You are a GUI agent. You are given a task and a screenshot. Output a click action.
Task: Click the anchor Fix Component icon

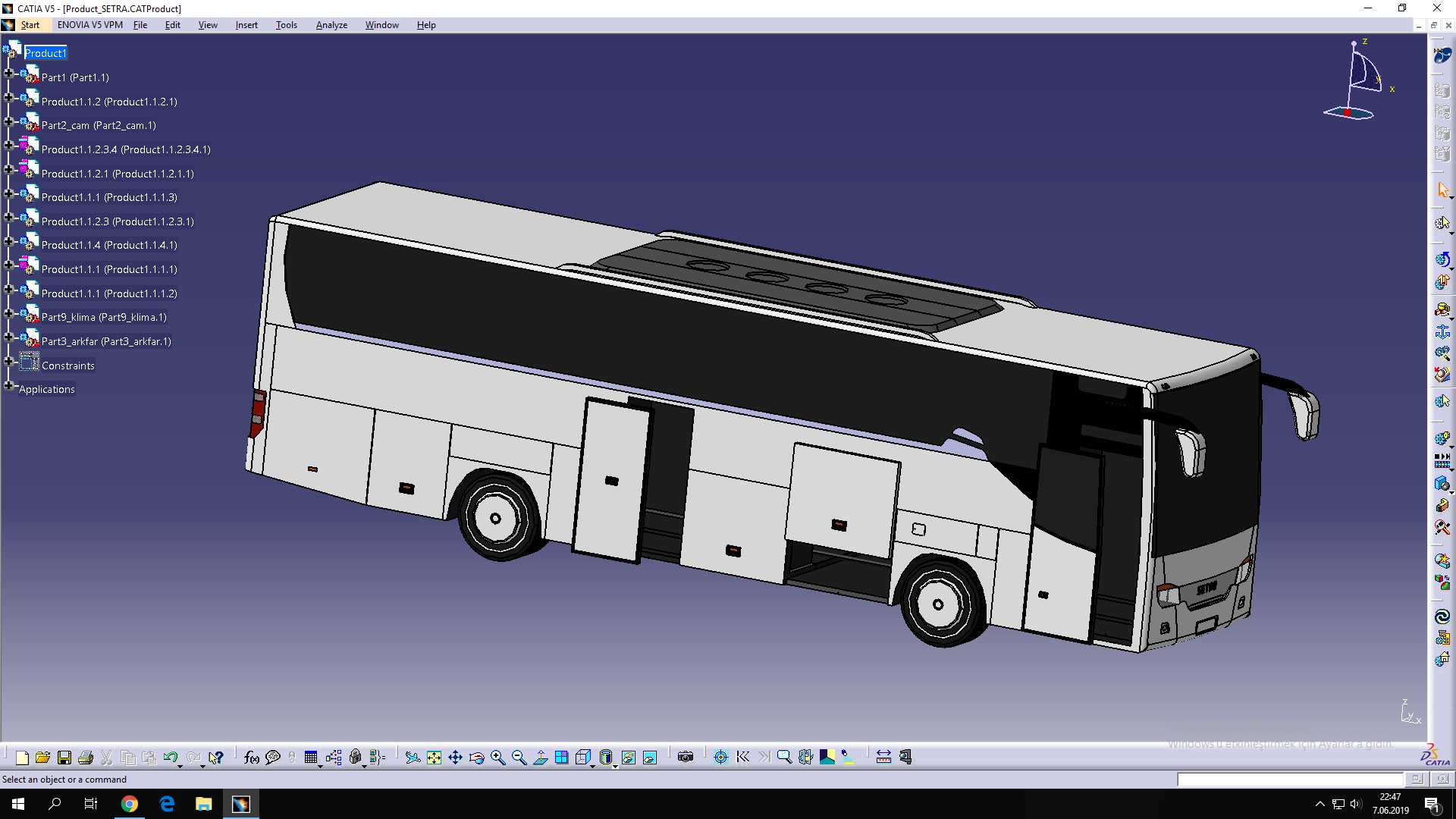pyautogui.click(x=1442, y=331)
